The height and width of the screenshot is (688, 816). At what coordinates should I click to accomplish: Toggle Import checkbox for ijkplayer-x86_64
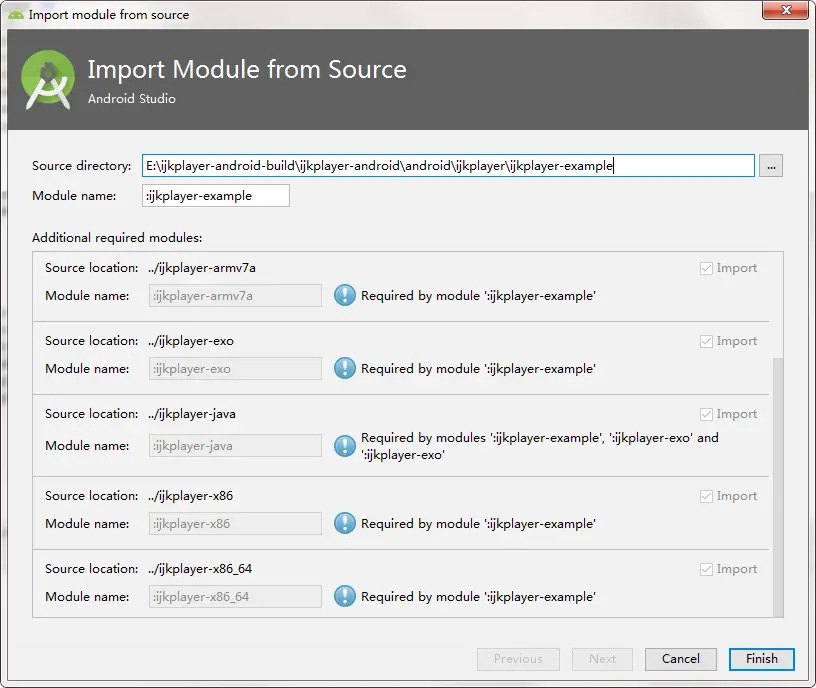coord(707,569)
